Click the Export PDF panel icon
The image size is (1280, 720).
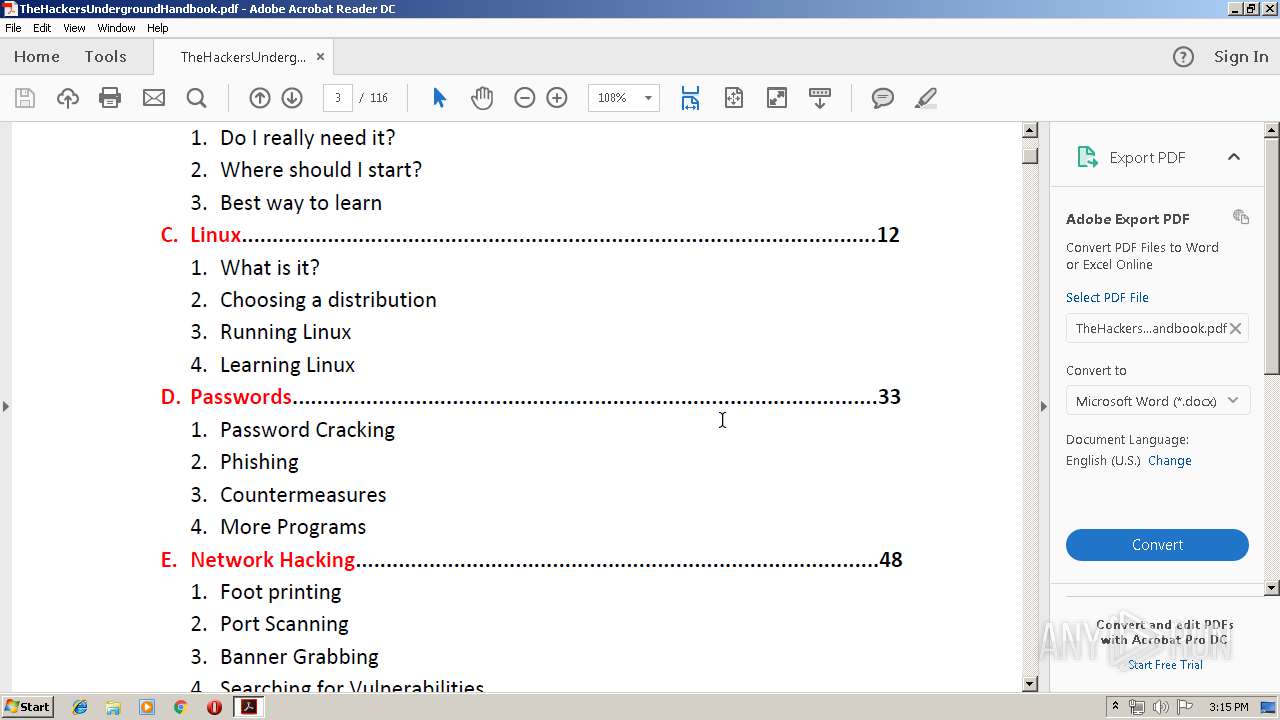(x=1087, y=157)
